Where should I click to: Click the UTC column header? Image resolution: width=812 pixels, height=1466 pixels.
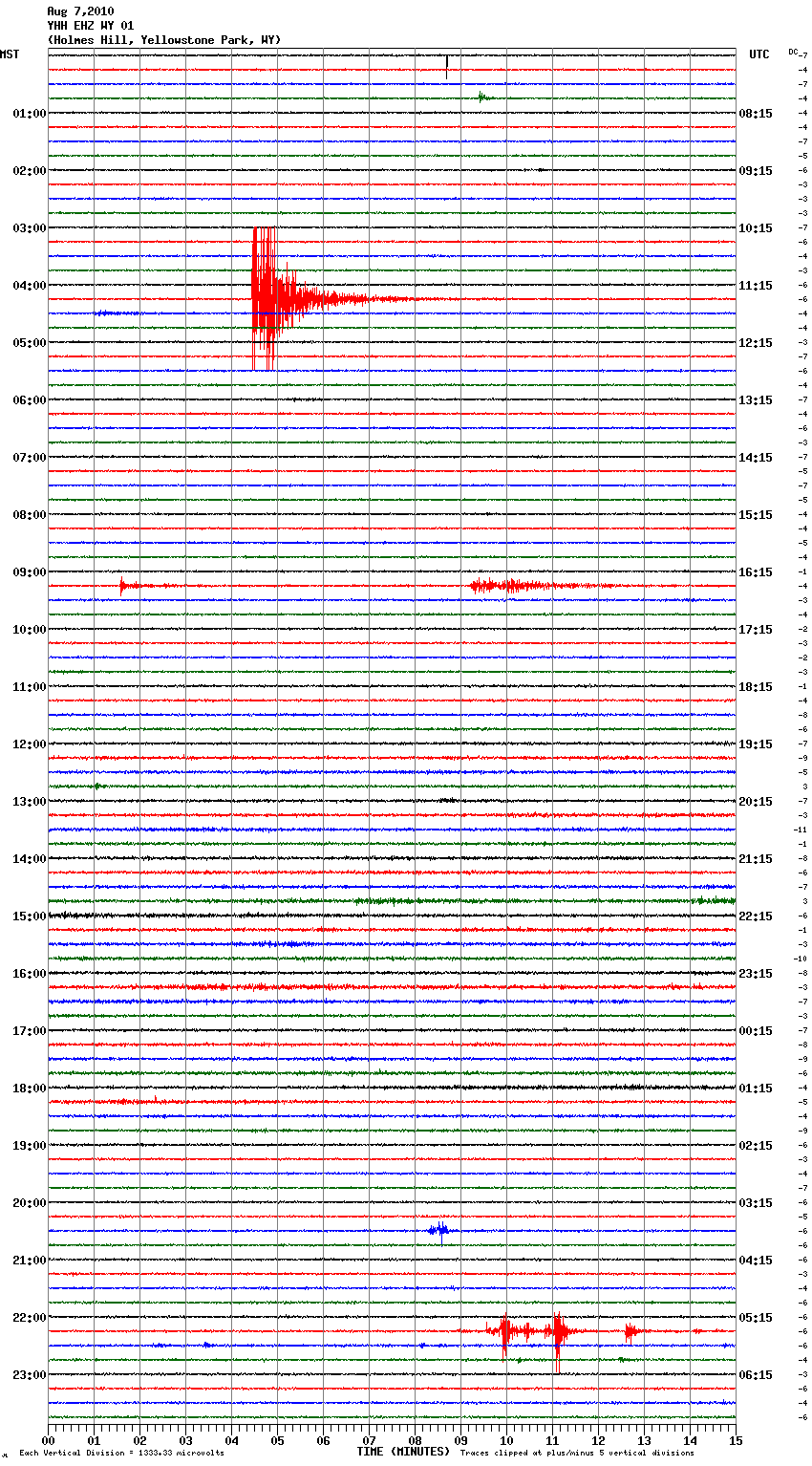point(759,54)
